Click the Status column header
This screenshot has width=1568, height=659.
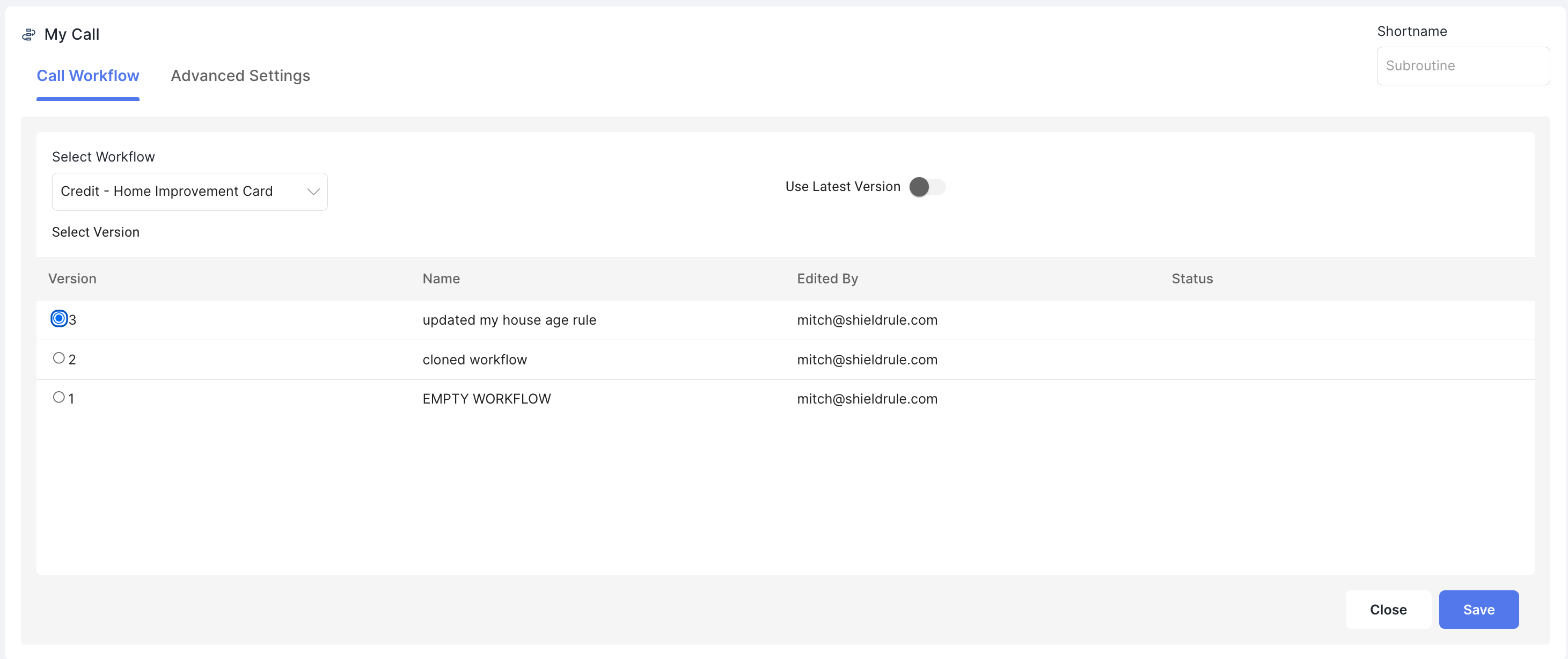[1191, 279]
